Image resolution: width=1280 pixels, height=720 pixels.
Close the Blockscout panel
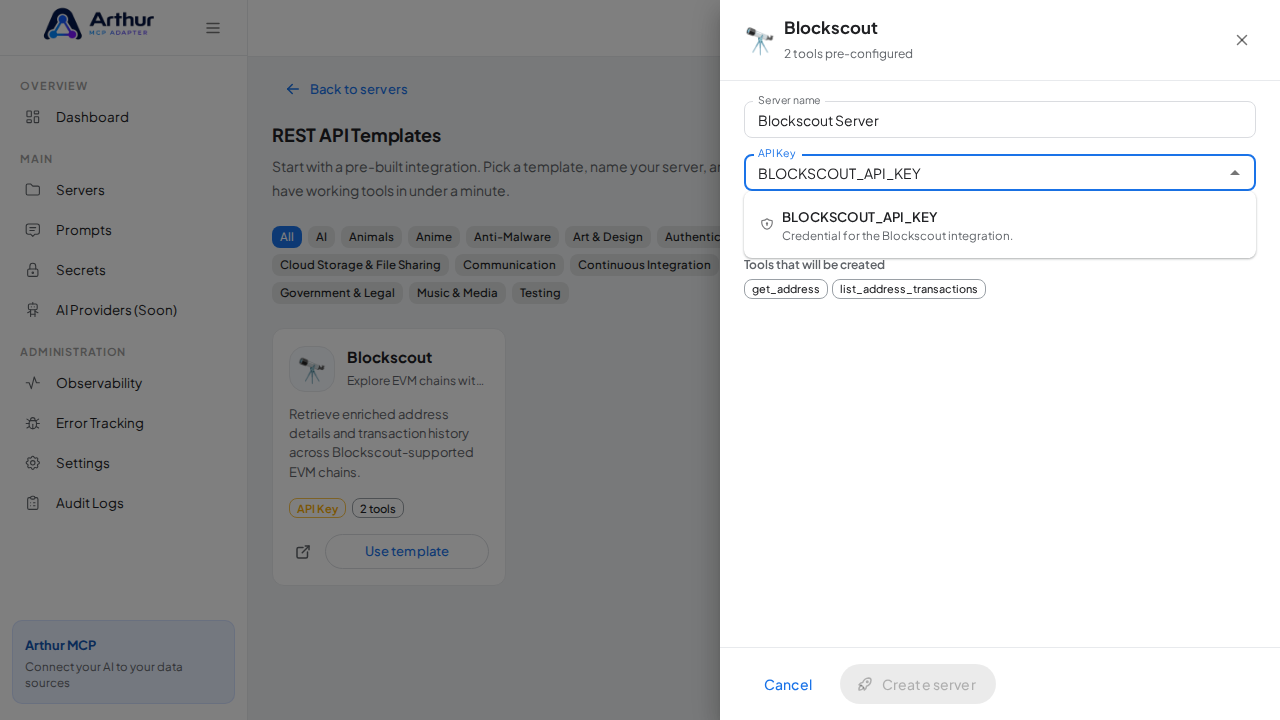click(x=1242, y=40)
